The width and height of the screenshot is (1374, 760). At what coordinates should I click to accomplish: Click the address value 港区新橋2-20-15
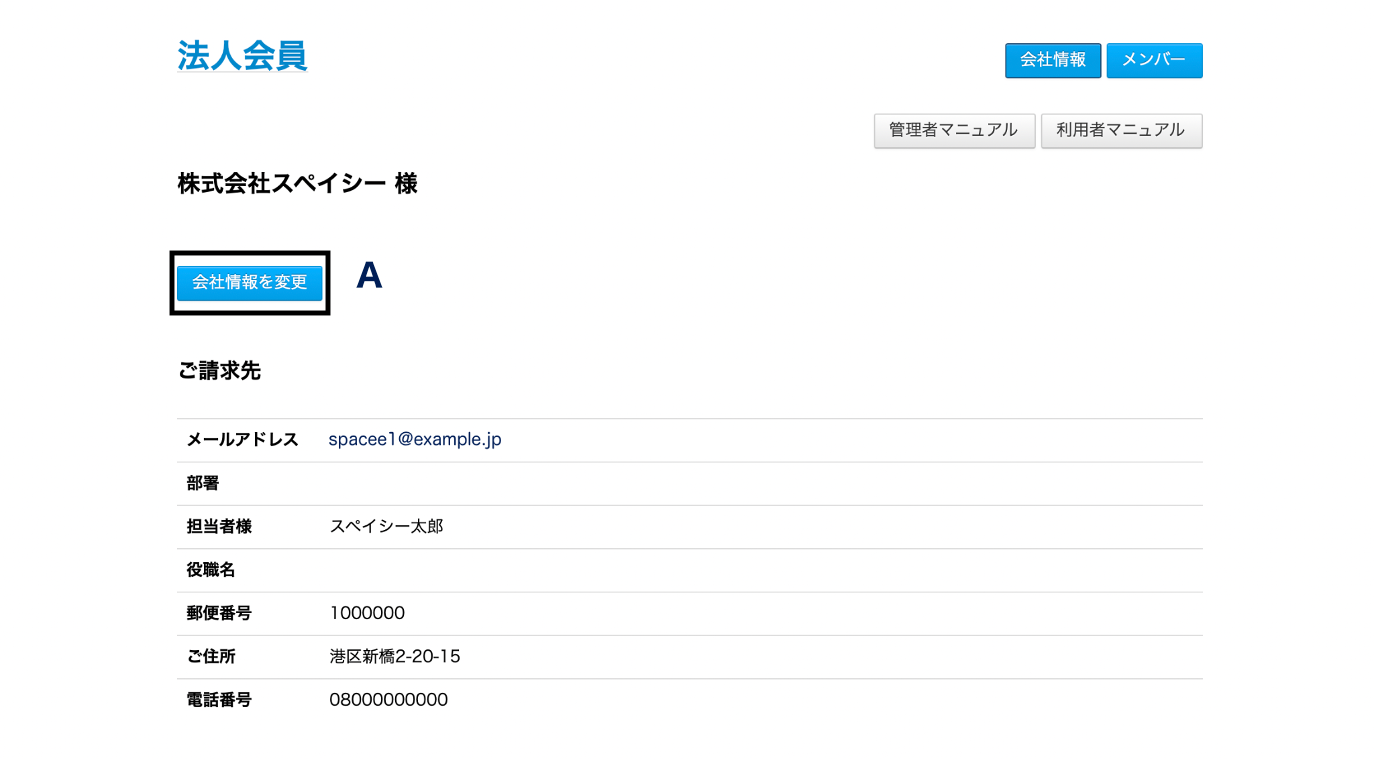point(395,657)
